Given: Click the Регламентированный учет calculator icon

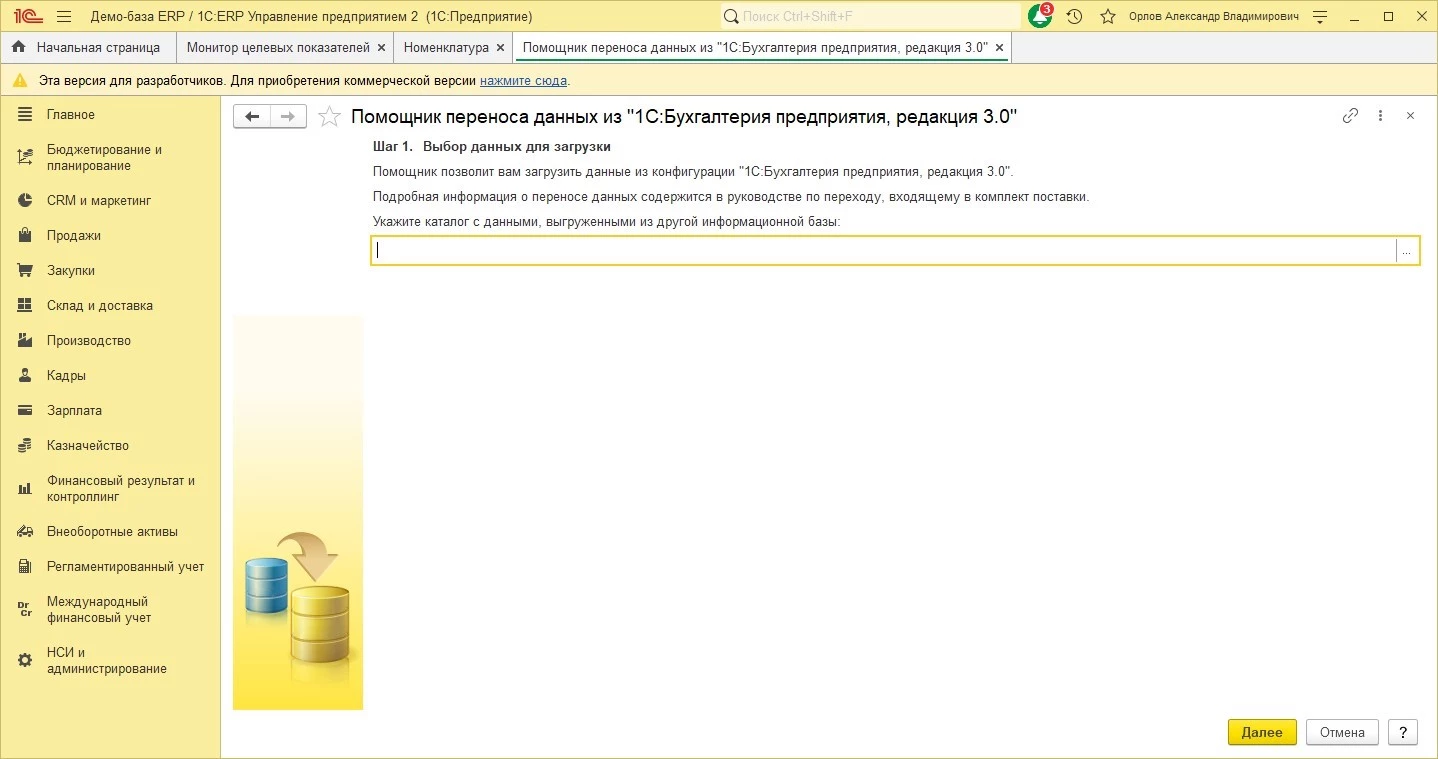Looking at the screenshot, I should point(26,566).
